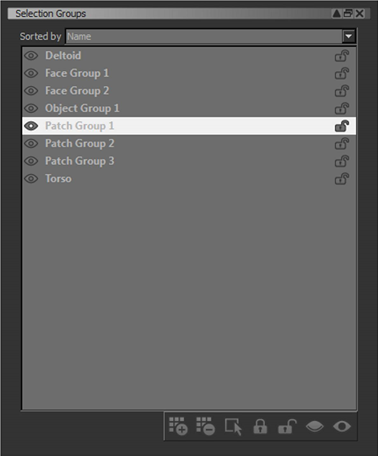378x456 pixels.
Task: Click the add selection group icon
Action: tap(178, 426)
